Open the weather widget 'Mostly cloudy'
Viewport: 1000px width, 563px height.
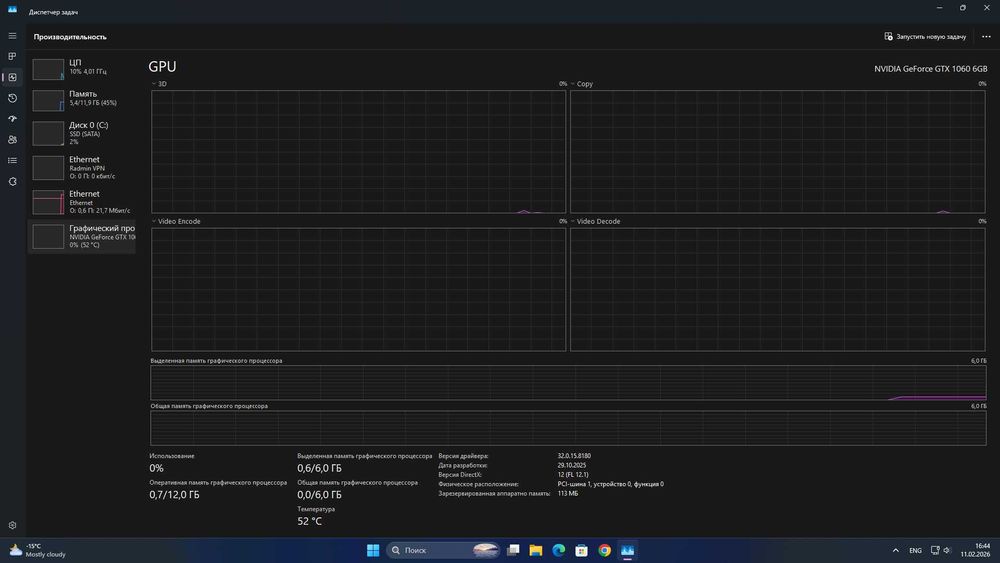point(38,550)
